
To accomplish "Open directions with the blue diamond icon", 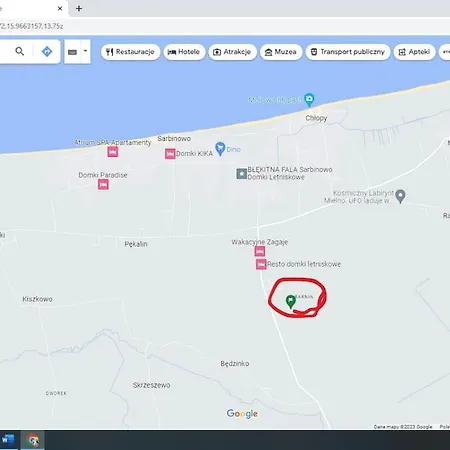I will [47, 51].
